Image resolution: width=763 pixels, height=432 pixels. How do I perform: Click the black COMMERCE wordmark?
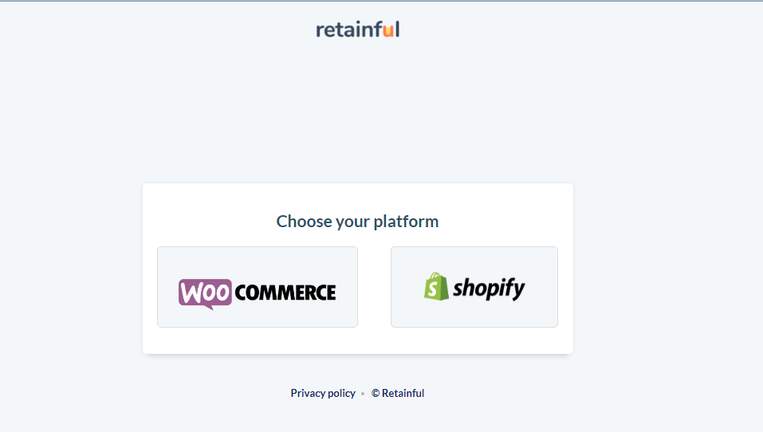pyautogui.click(x=285, y=292)
